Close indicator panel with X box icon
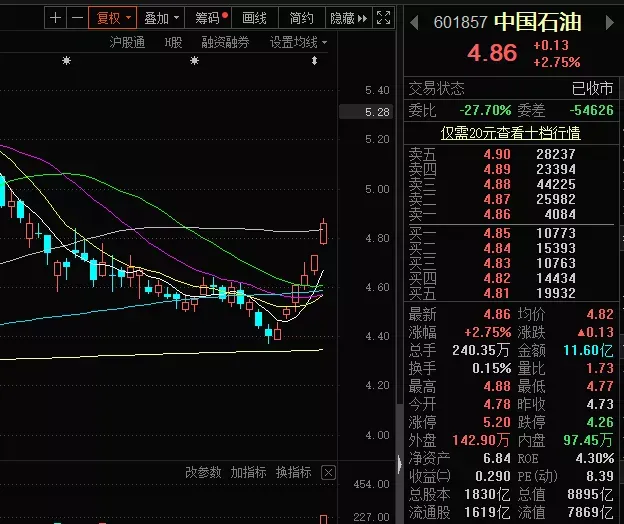624x524 pixels. click(327, 472)
